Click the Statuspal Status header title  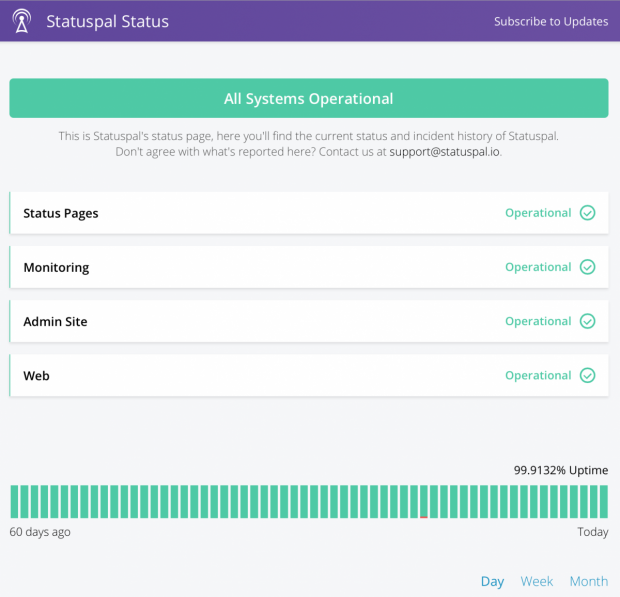(107, 21)
